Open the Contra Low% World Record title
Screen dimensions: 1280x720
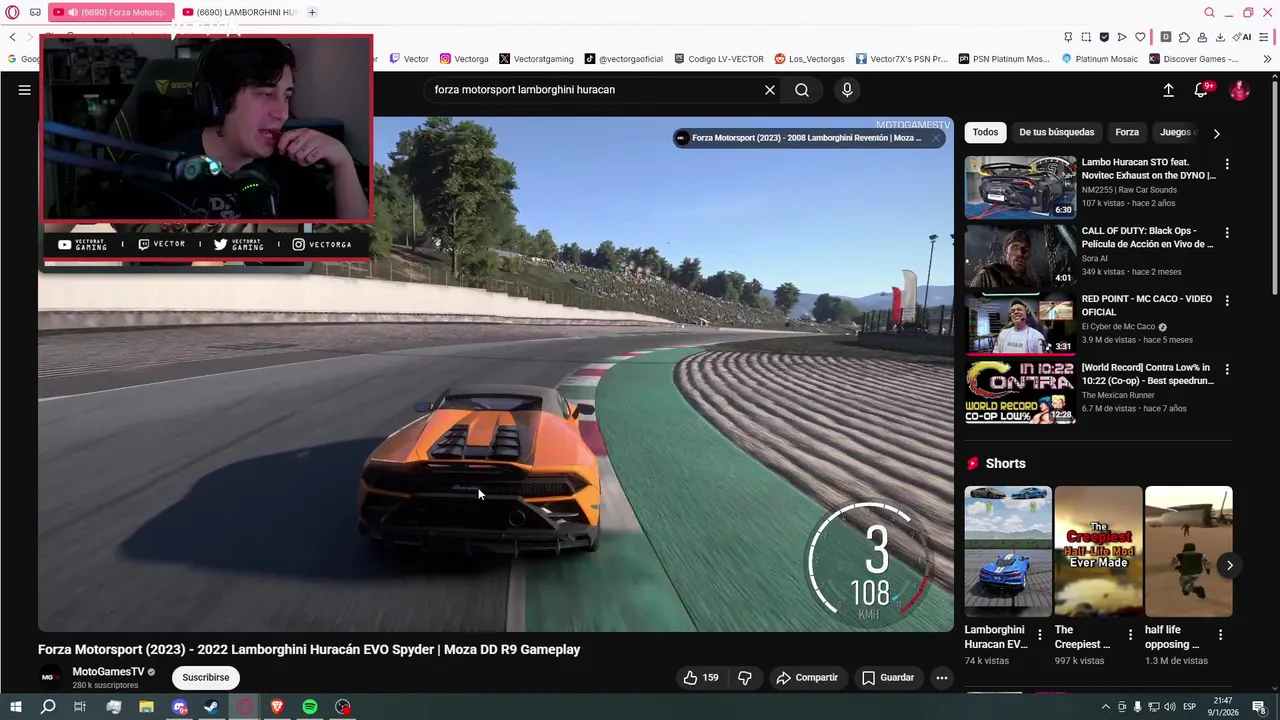coord(1147,374)
